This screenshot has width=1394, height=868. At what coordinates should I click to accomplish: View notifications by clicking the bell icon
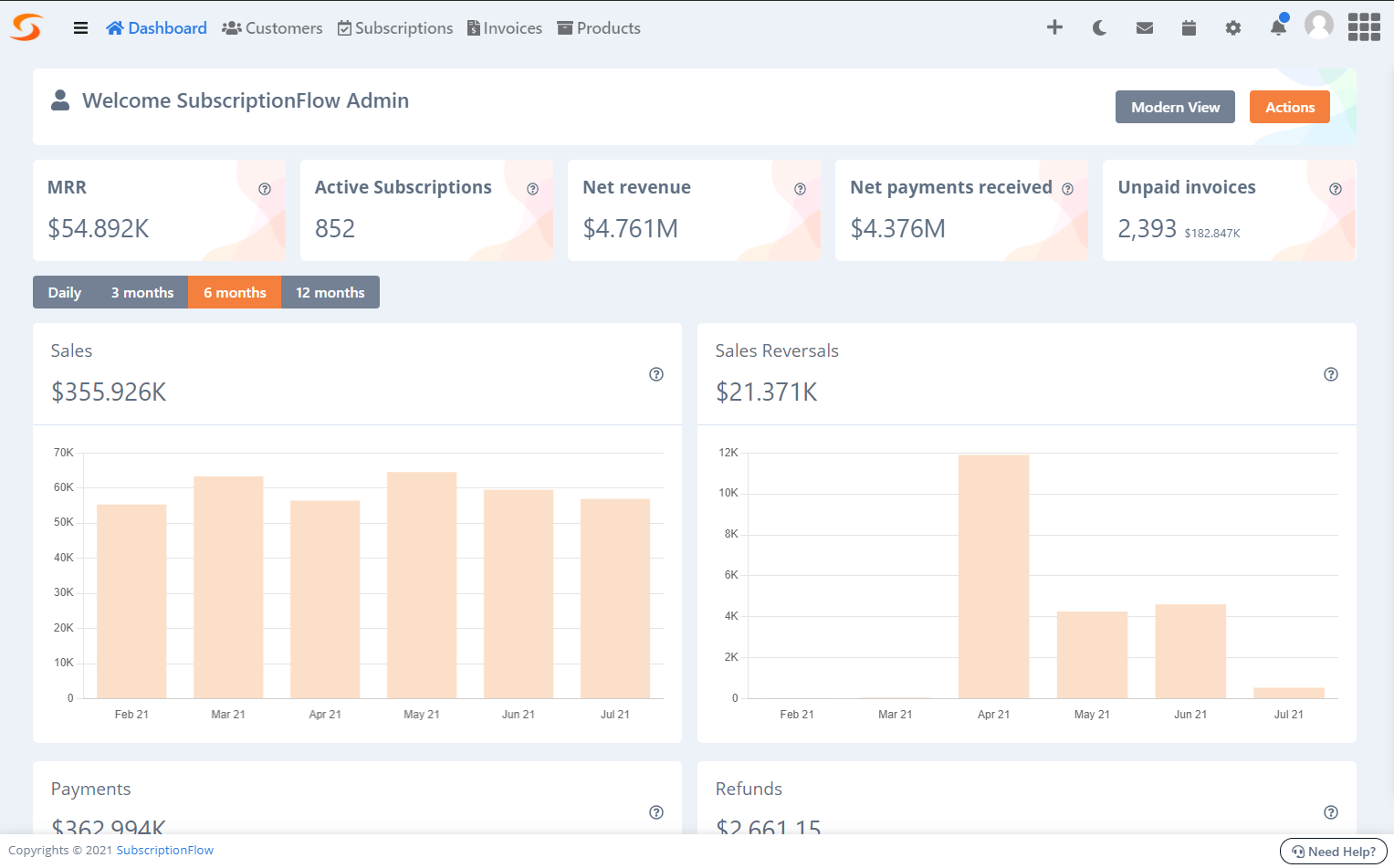(1277, 27)
